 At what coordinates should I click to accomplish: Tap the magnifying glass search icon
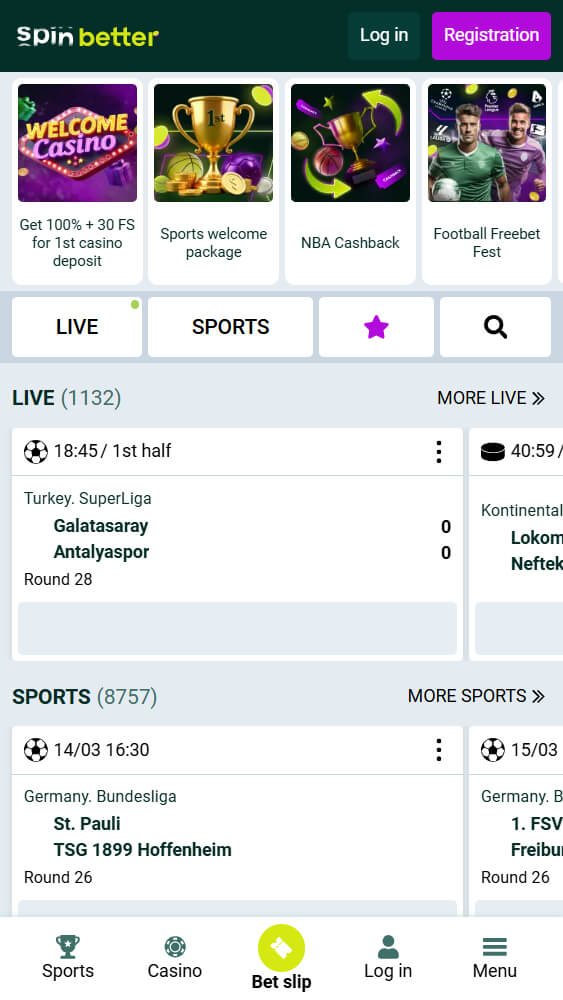[495, 327]
